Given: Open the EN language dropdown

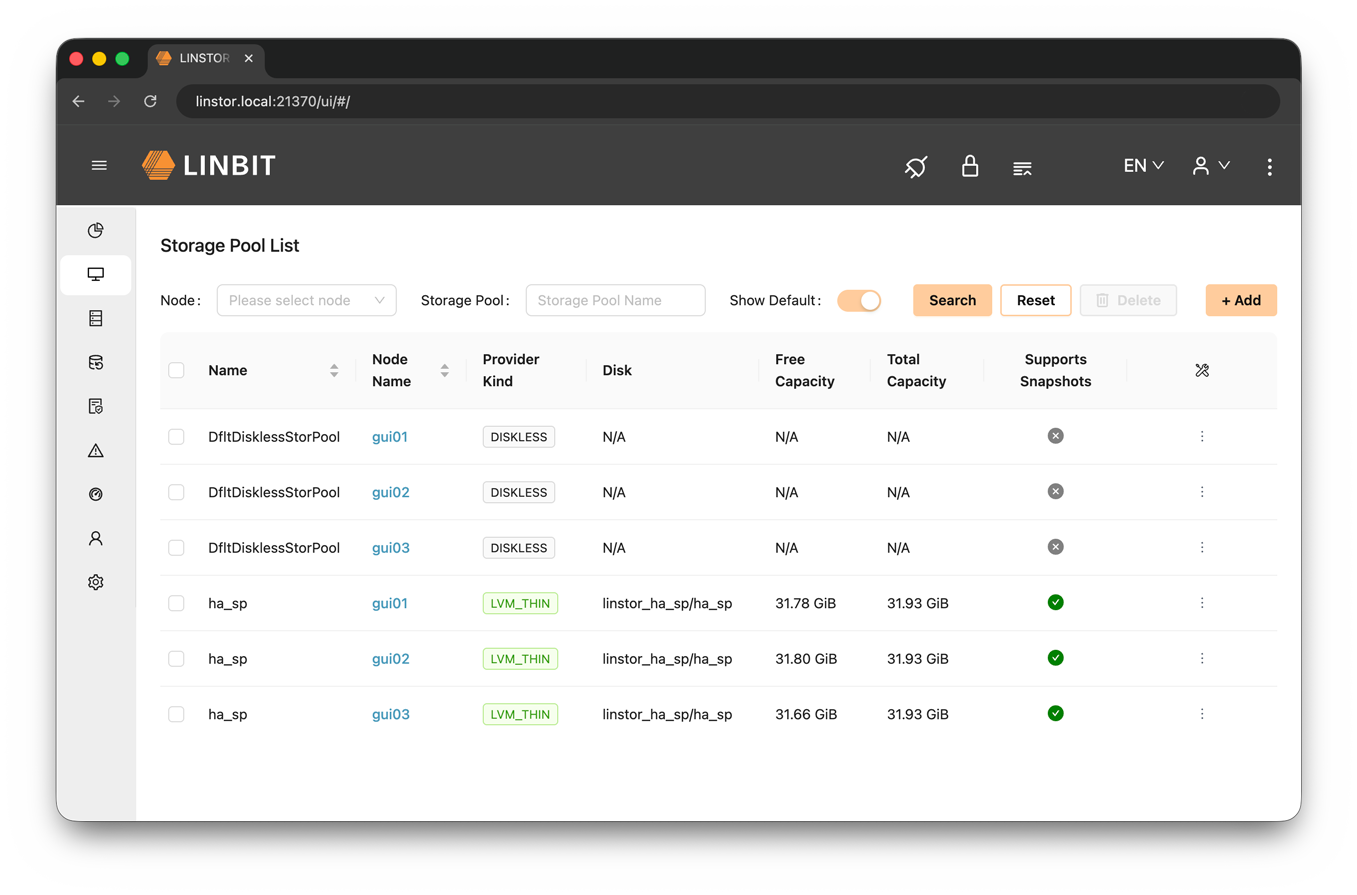Looking at the screenshot, I should 1143,166.
